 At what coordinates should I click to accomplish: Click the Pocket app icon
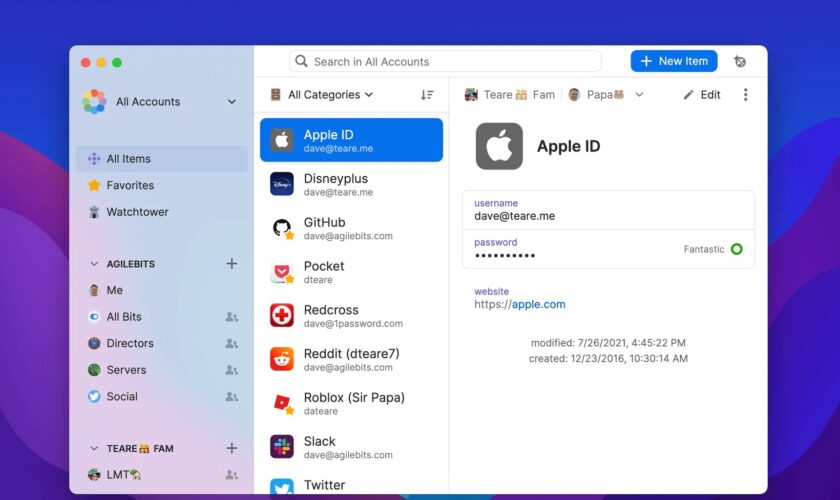[x=282, y=272]
